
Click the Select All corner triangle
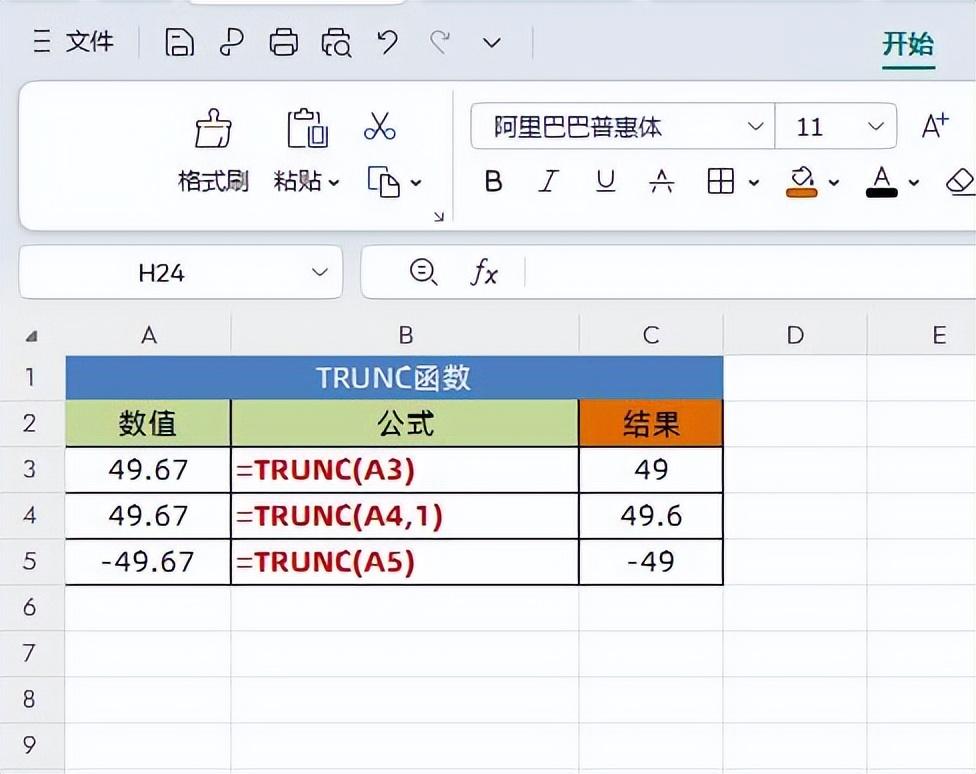pos(31,337)
